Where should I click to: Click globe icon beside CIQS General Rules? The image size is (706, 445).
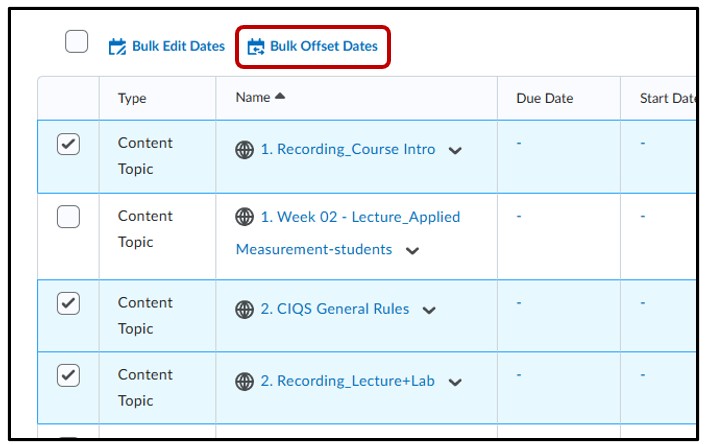click(x=245, y=310)
